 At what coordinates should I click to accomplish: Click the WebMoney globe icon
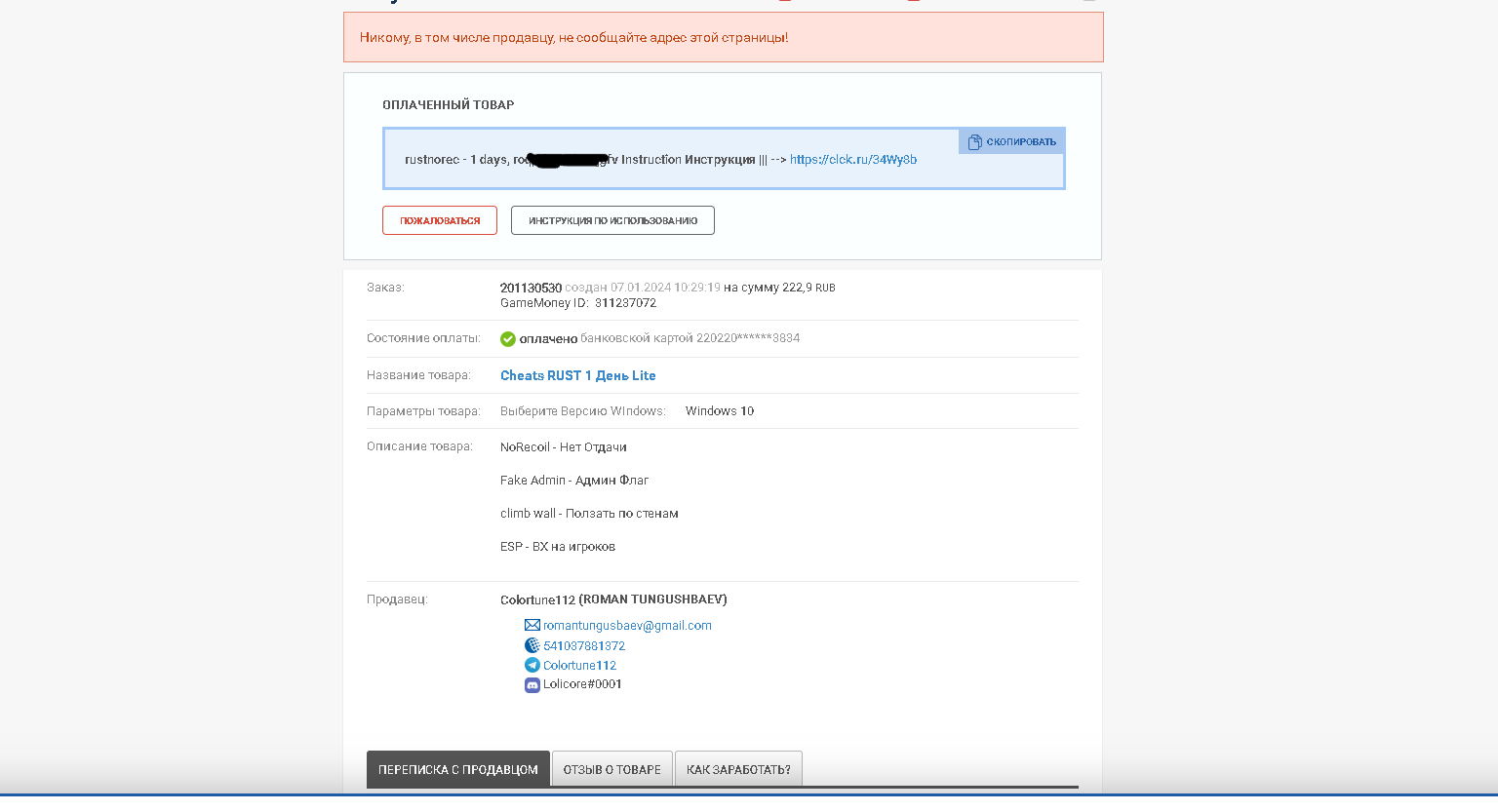click(x=532, y=645)
